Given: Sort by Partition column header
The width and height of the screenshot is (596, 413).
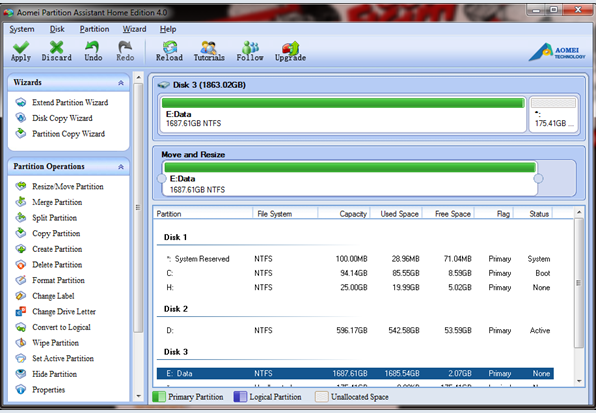Looking at the screenshot, I should (x=204, y=214).
